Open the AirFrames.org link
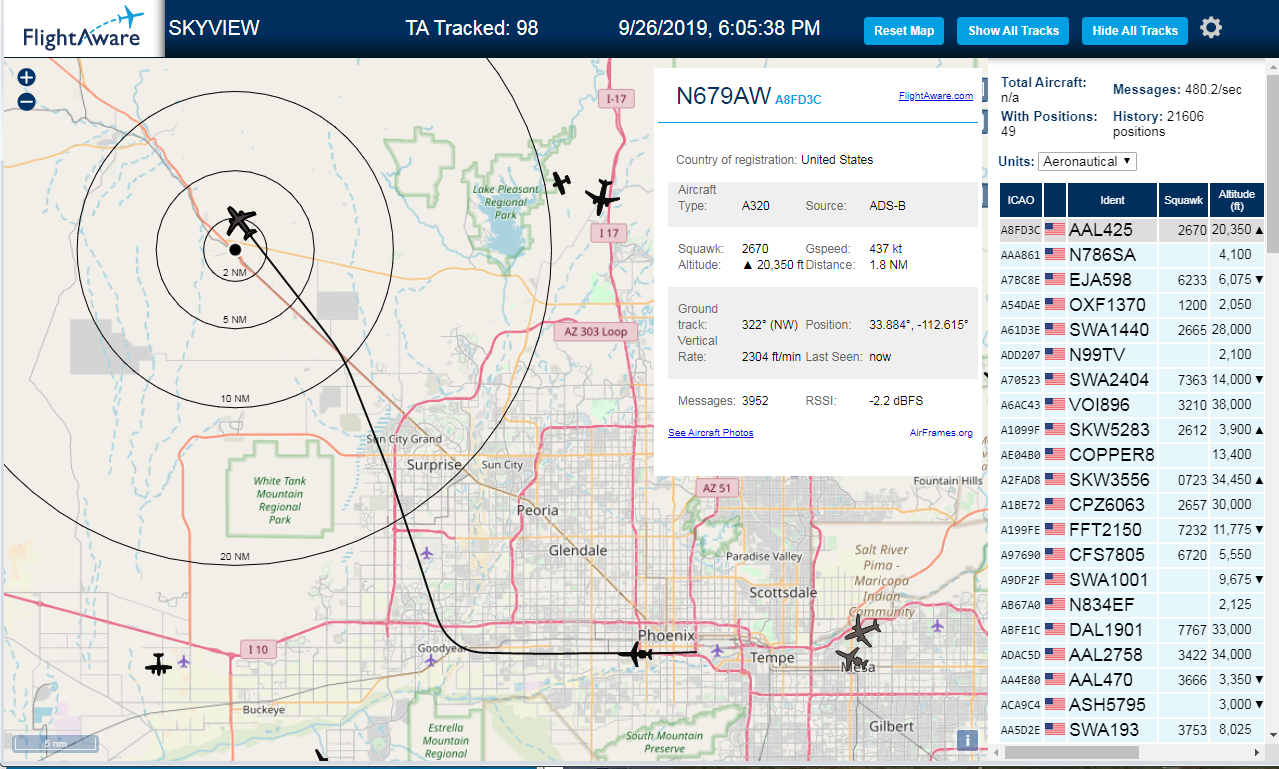1279x769 pixels. pos(941,433)
